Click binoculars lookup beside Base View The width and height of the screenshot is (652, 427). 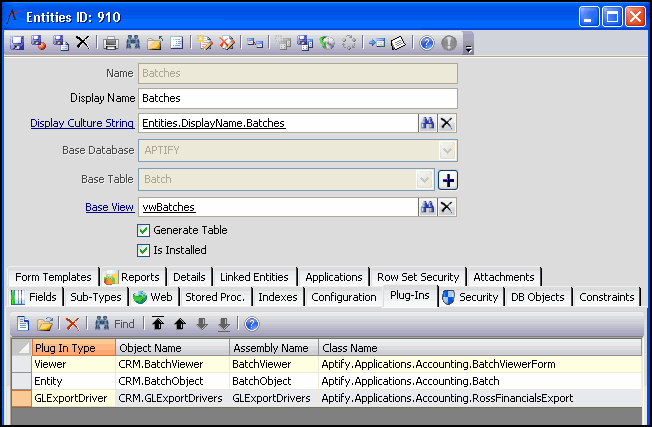(x=427, y=207)
